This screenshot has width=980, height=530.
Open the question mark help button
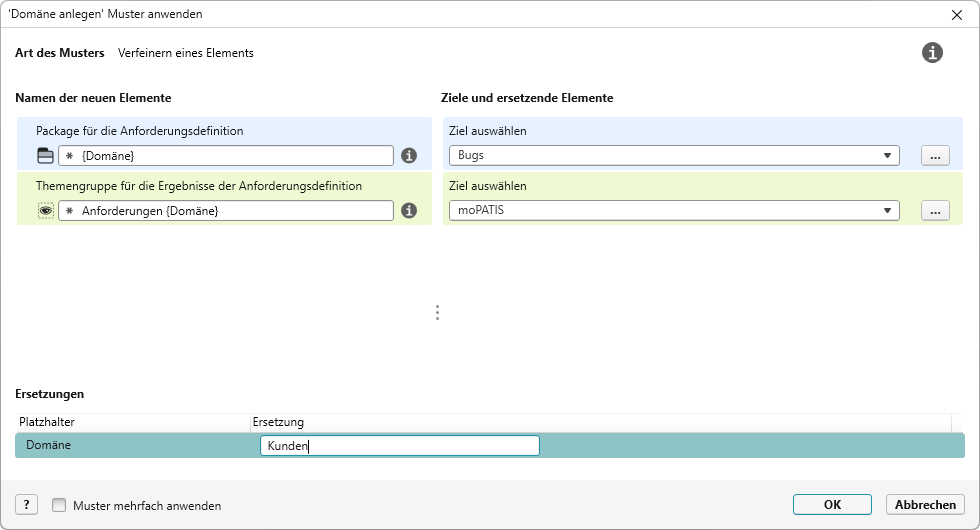[x=27, y=505]
